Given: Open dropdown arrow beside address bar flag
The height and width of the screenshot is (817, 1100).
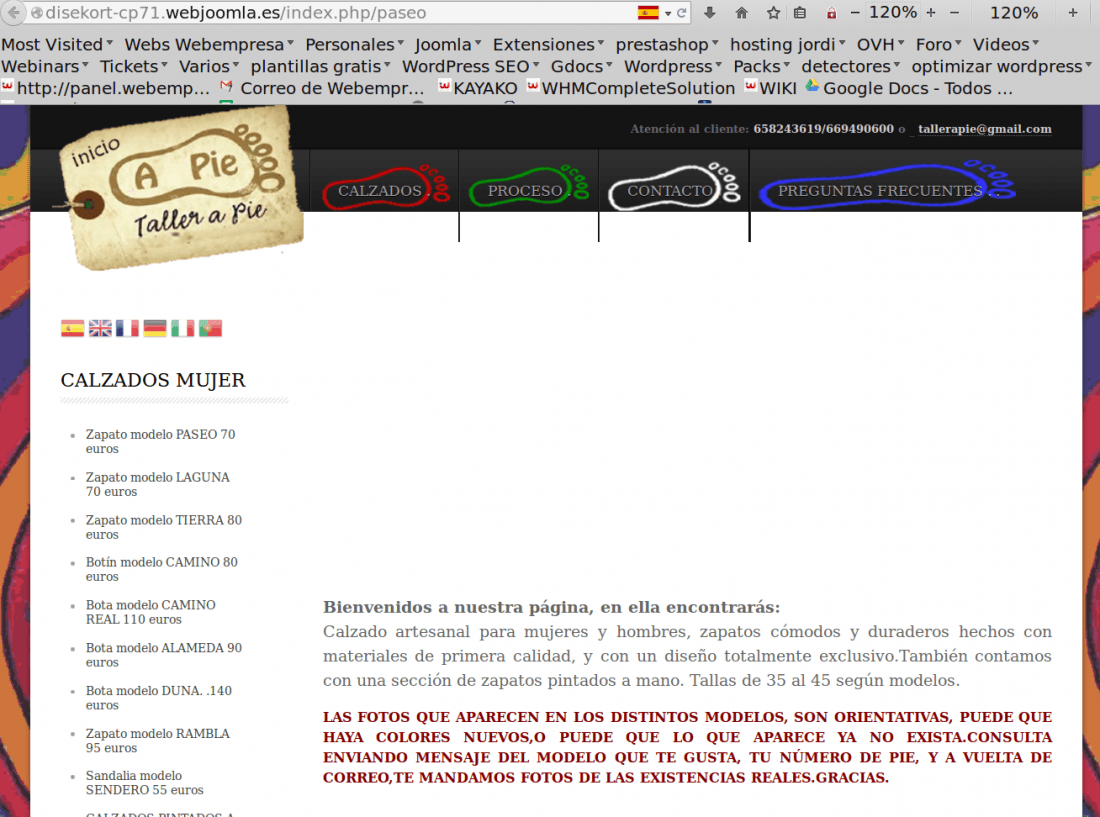Looking at the screenshot, I should pos(668,13).
